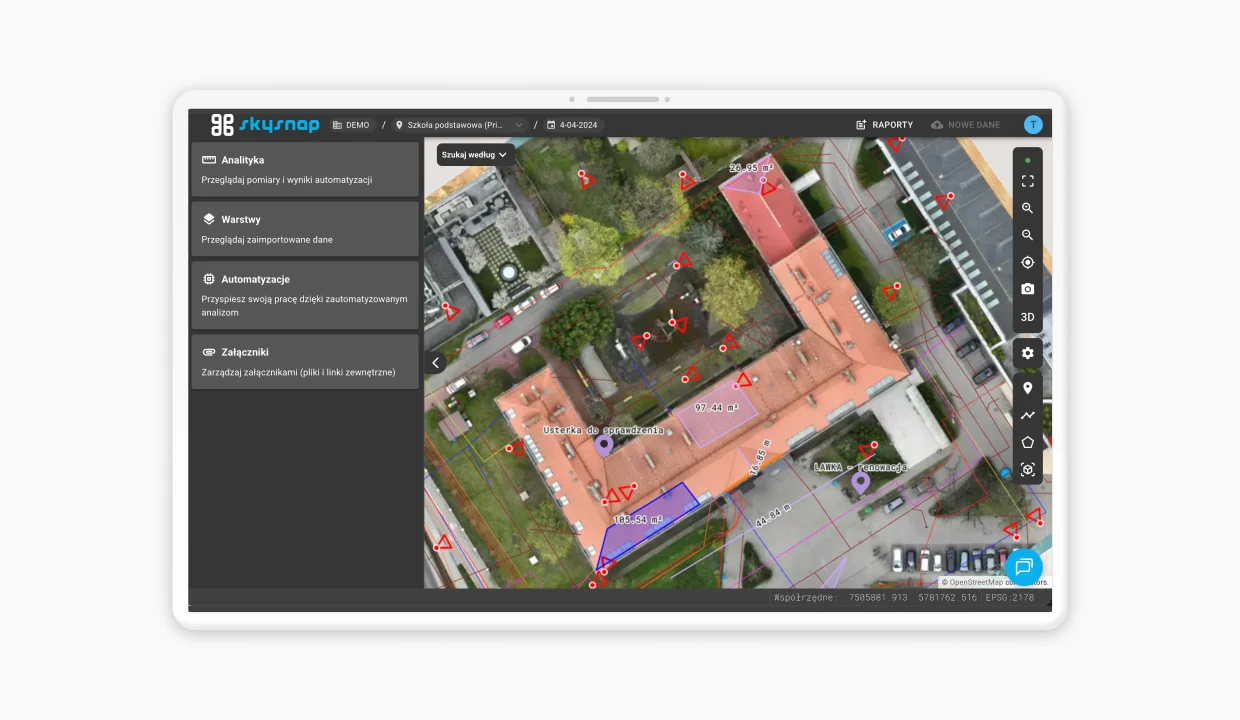Open the user avatar T menu
The image size is (1240, 720).
1033,125
